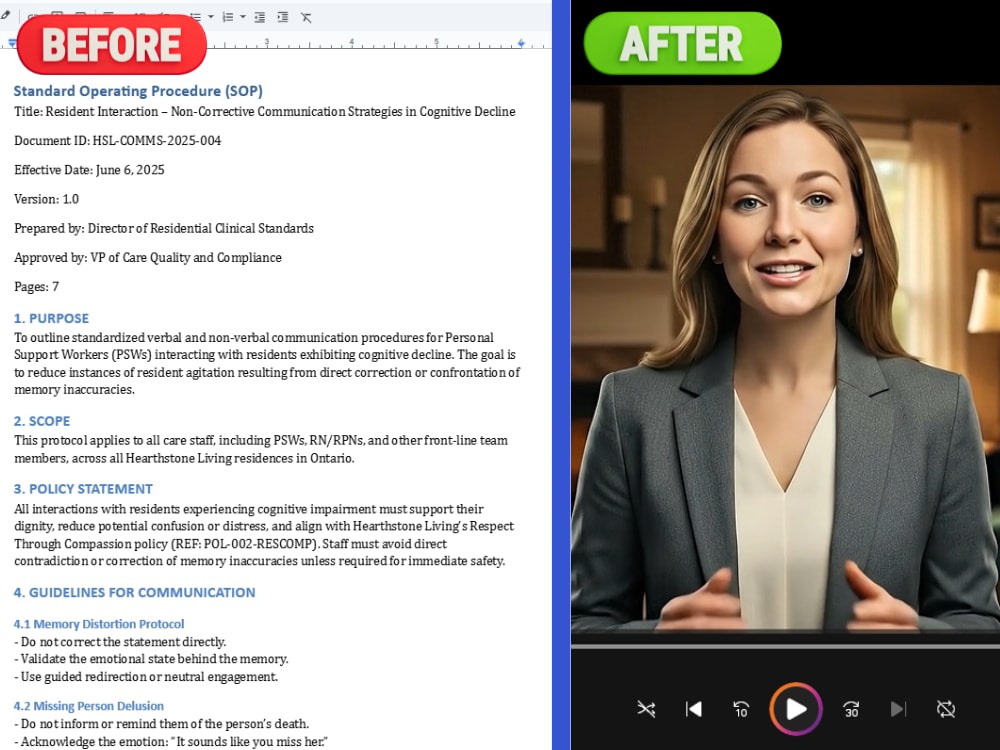The width and height of the screenshot is (1000, 750).
Task: Click '4. GUIDELINES FOR COMMUNICATION' heading
Action: pyautogui.click(x=135, y=592)
